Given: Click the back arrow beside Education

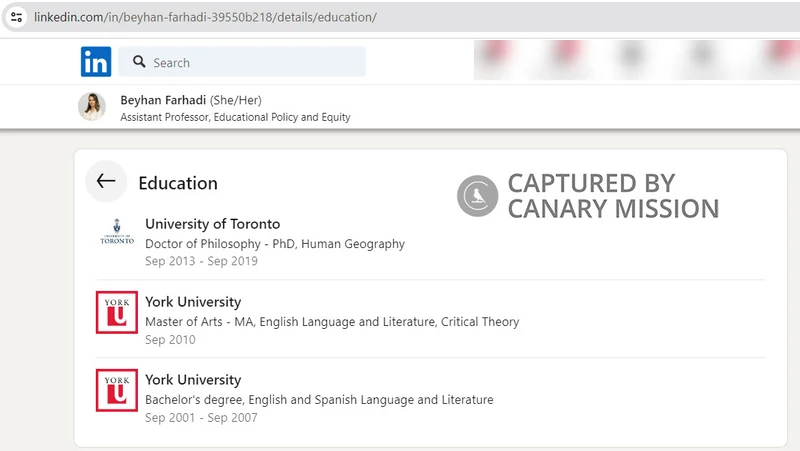Looking at the screenshot, I should (x=106, y=181).
